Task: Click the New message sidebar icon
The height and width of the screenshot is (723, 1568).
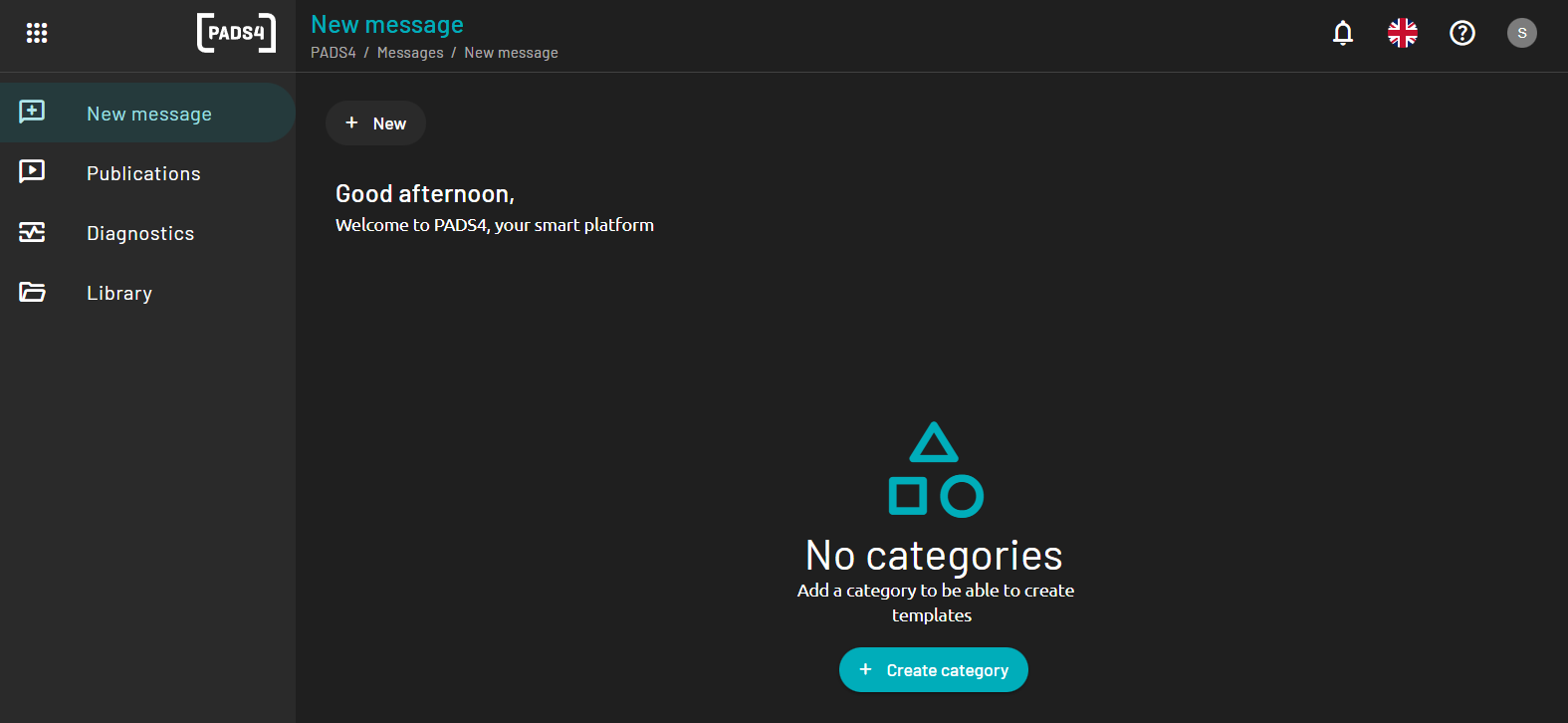Action: coord(32,112)
